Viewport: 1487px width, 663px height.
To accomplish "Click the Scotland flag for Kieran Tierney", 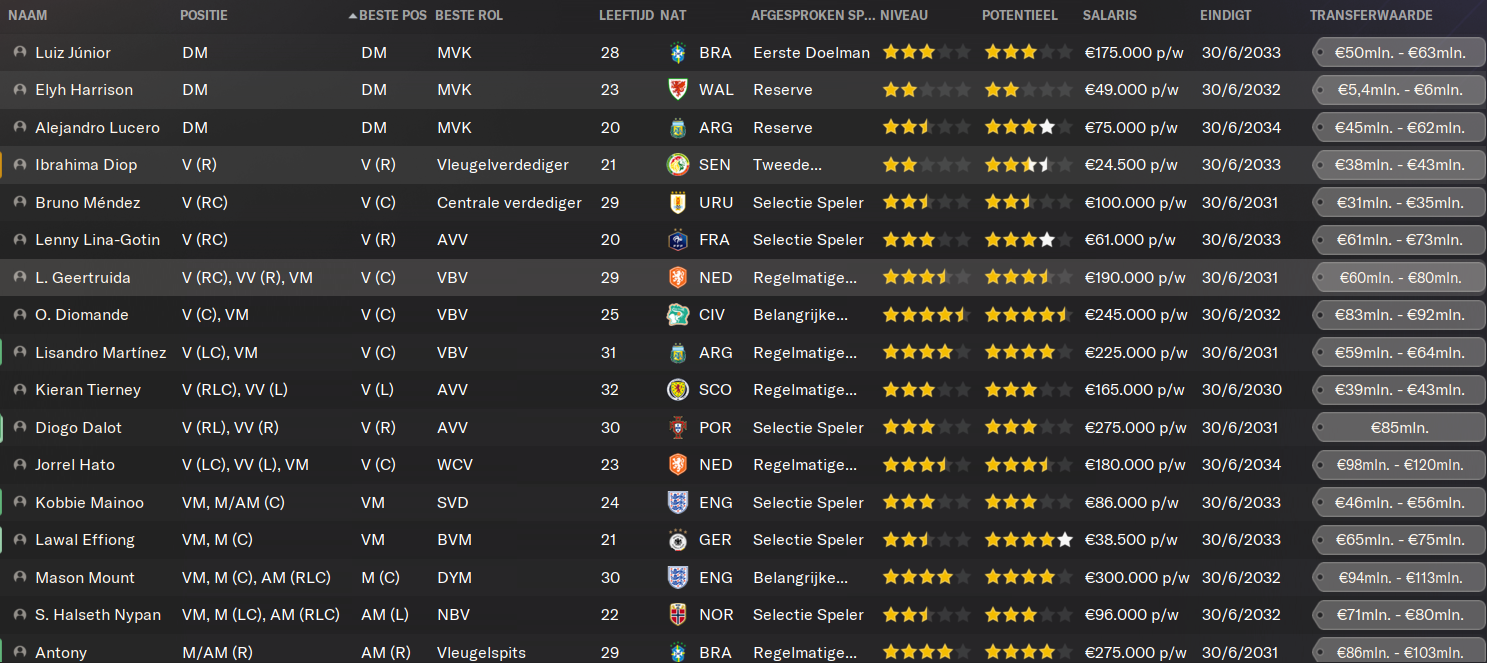I will pos(678,390).
